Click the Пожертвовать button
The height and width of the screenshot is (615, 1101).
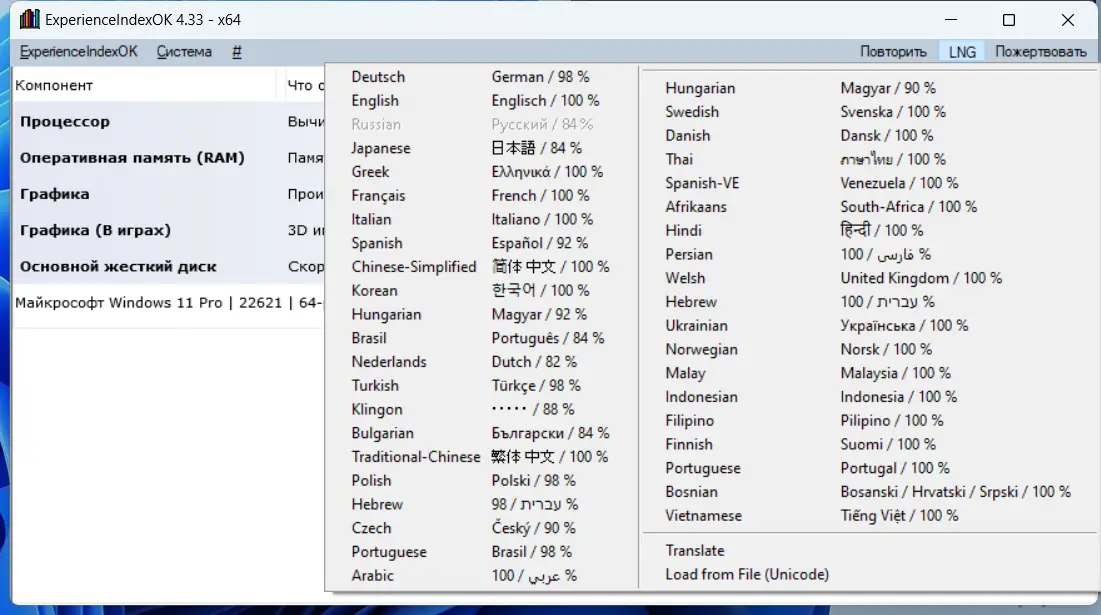coord(1041,52)
